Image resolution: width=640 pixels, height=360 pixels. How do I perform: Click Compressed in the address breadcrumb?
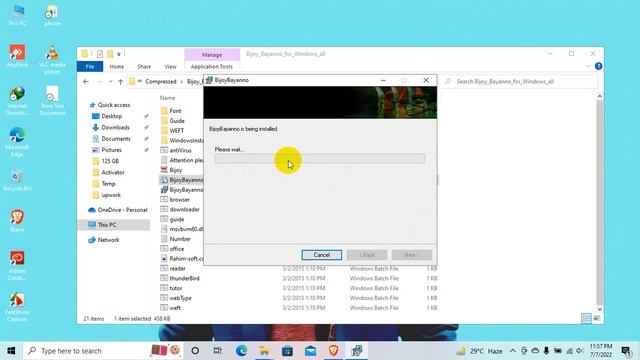(x=161, y=82)
